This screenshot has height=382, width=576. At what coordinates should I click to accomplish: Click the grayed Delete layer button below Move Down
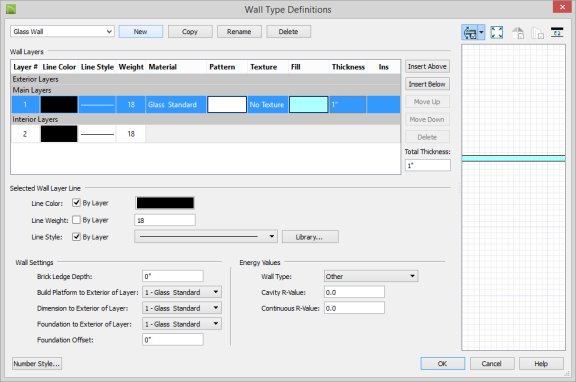point(427,137)
